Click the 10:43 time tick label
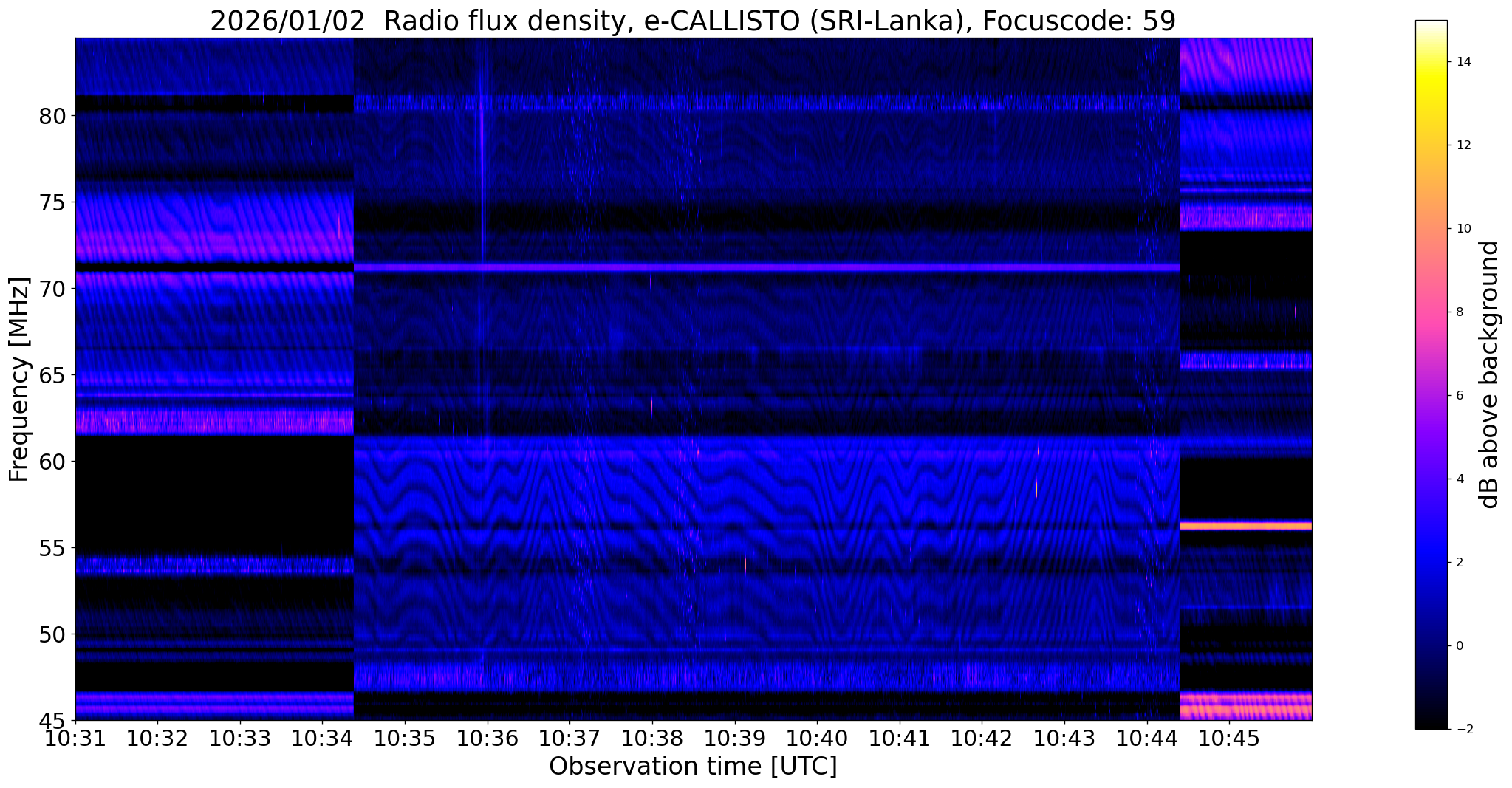Image resolution: width=1512 pixels, height=788 pixels. (1065, 738)
